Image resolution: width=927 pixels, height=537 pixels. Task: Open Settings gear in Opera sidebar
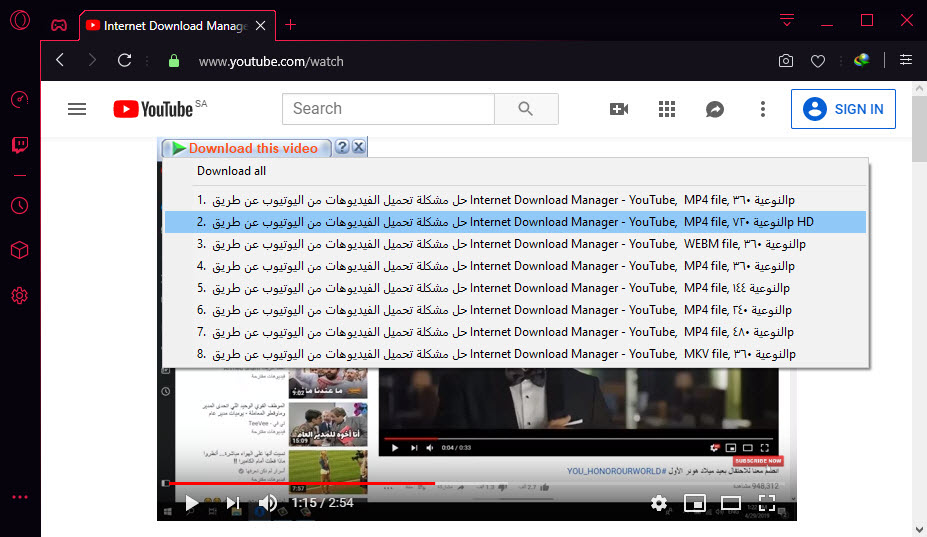pos(20,296)
